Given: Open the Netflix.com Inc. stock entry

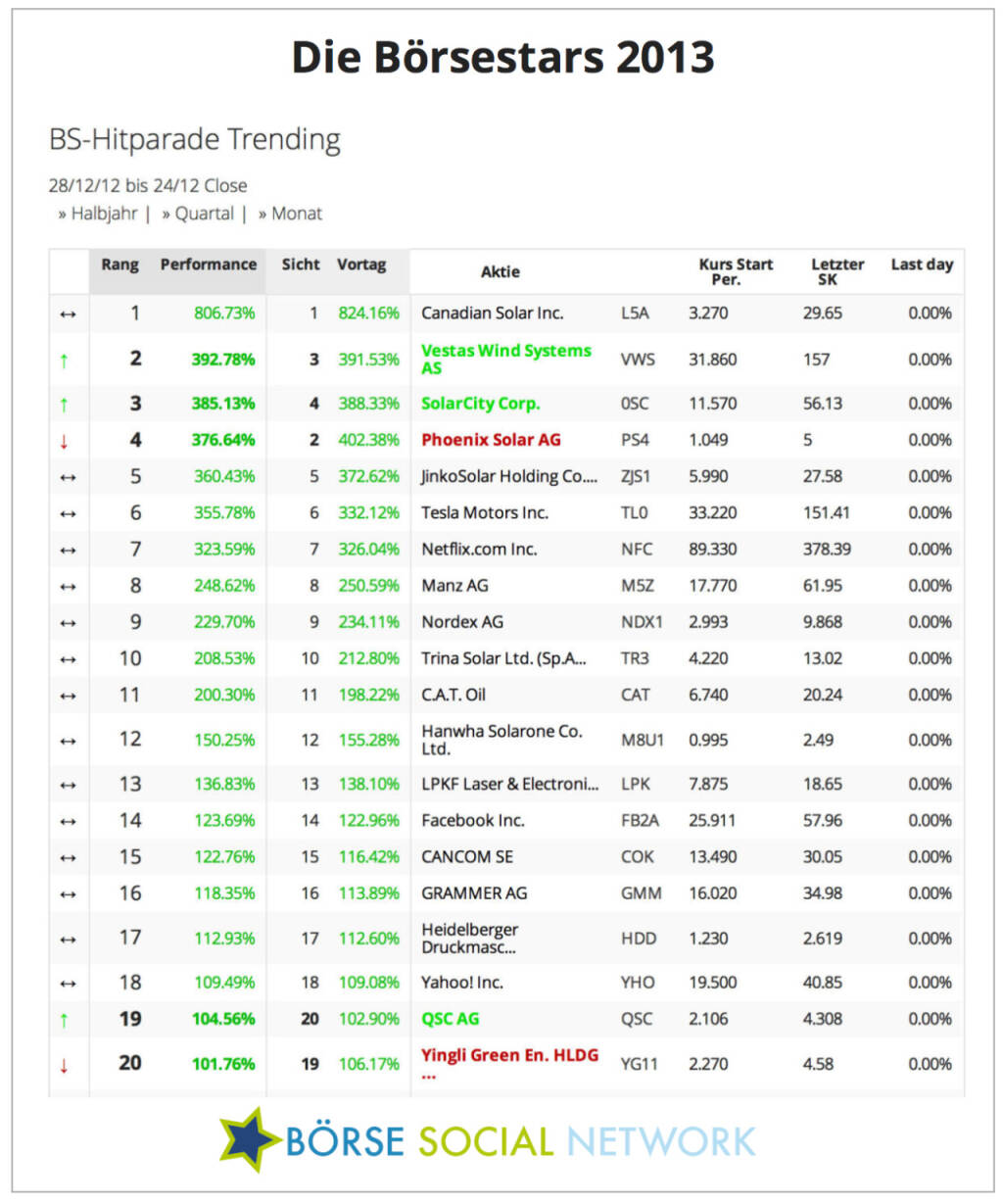Looking at the screenshot, I should tap(479, 550).
